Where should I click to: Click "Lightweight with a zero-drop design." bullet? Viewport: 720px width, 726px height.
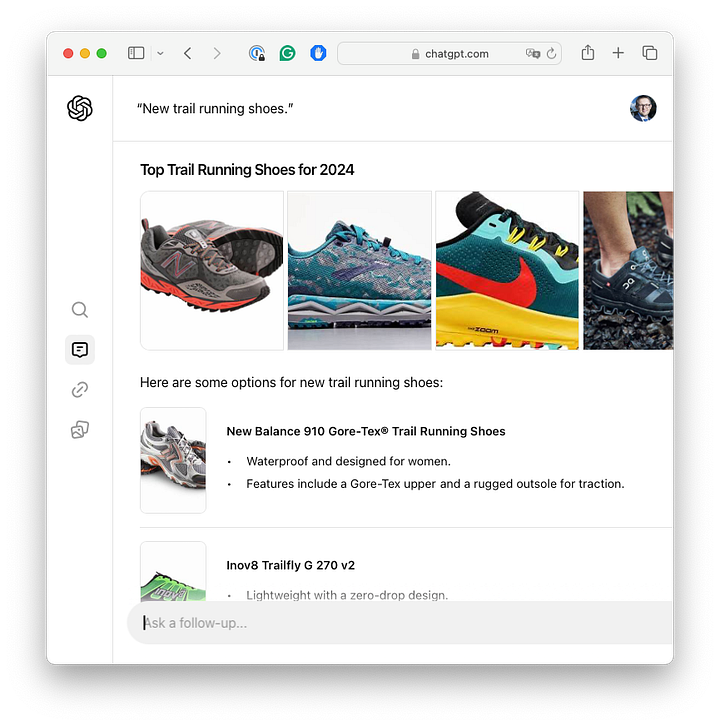point(347,595)
